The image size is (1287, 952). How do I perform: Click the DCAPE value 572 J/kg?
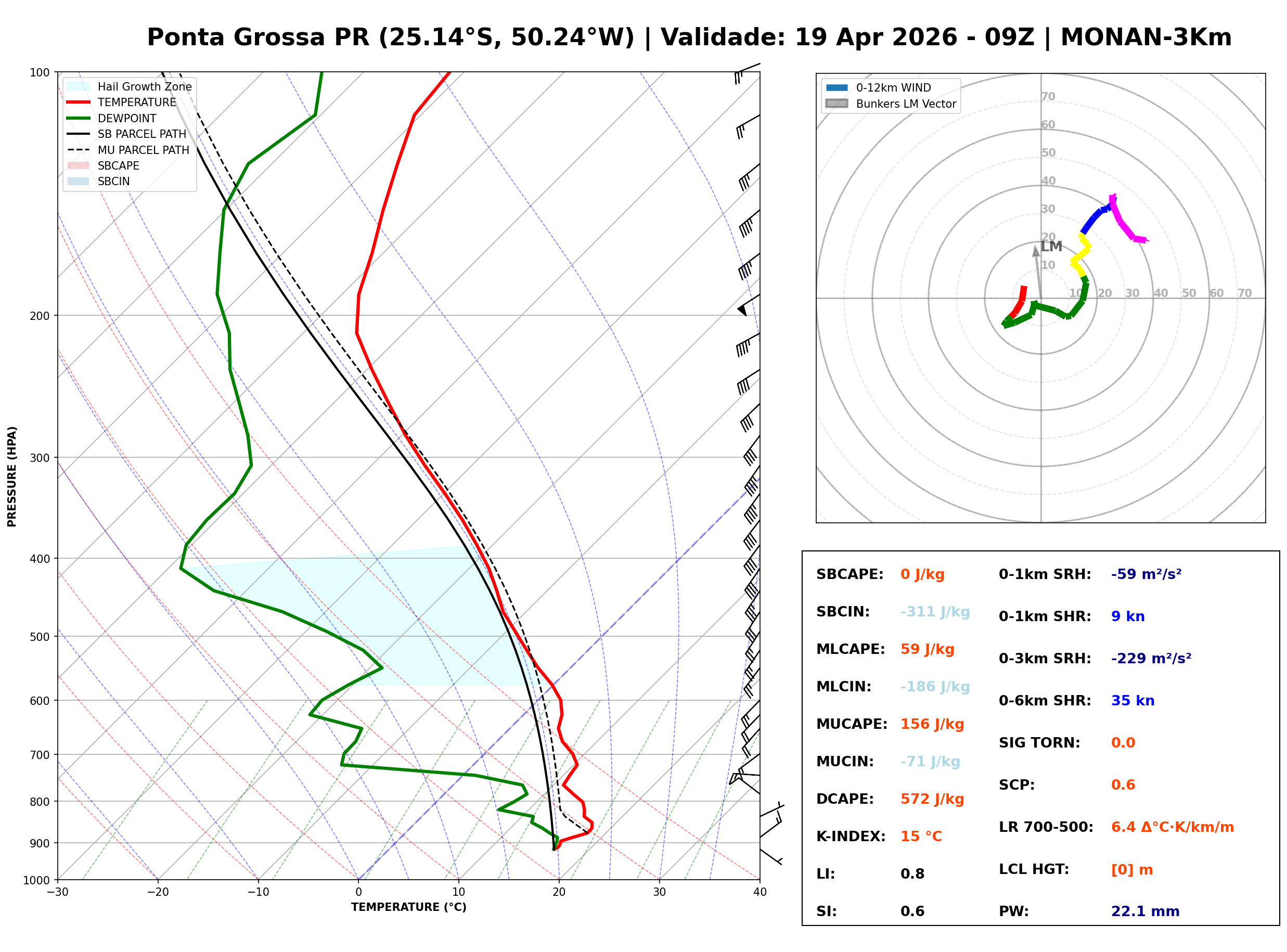point(933,799)
